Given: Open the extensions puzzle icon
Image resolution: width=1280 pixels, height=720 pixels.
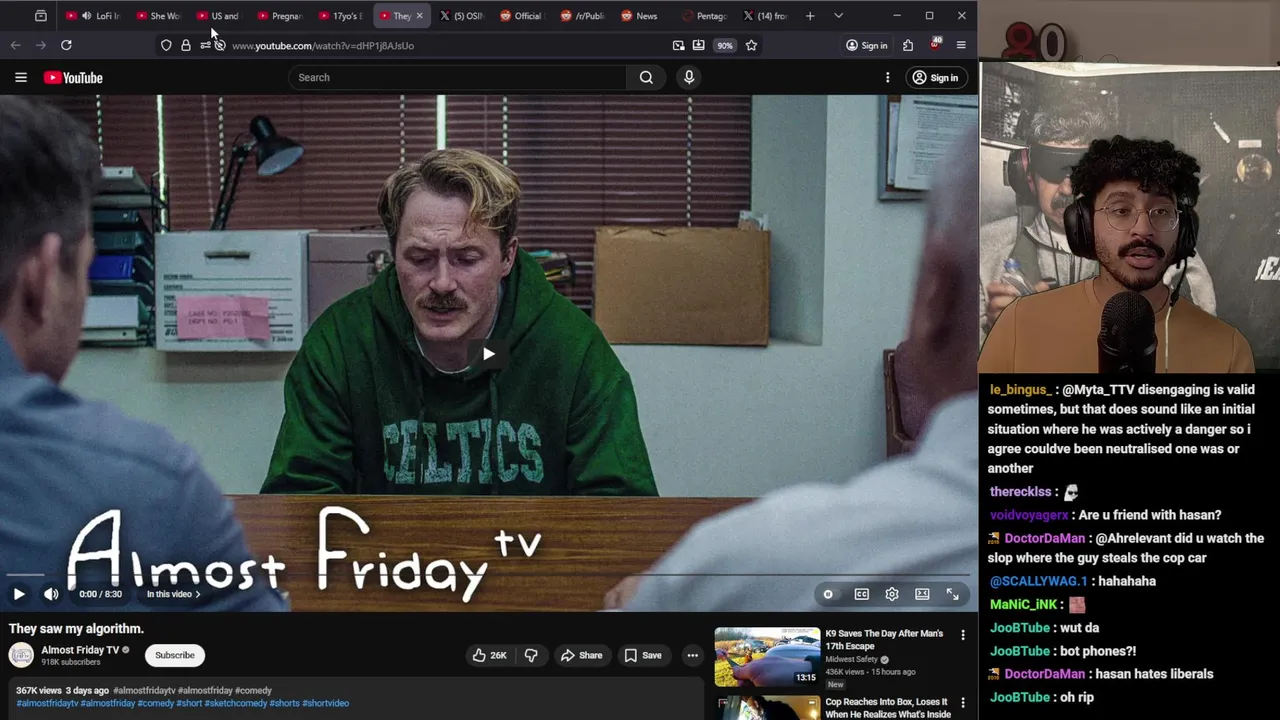Looking at the screenshot, I should pos(908,45).
